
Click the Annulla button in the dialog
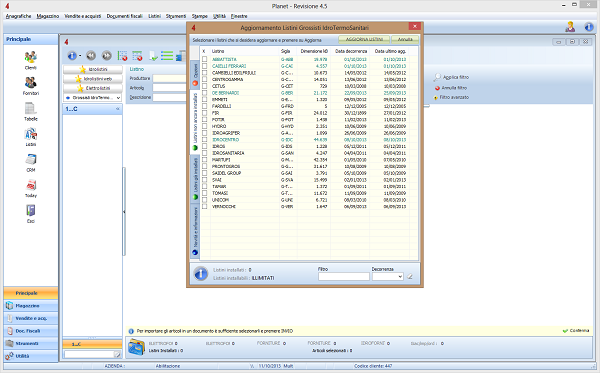[405, 39]
